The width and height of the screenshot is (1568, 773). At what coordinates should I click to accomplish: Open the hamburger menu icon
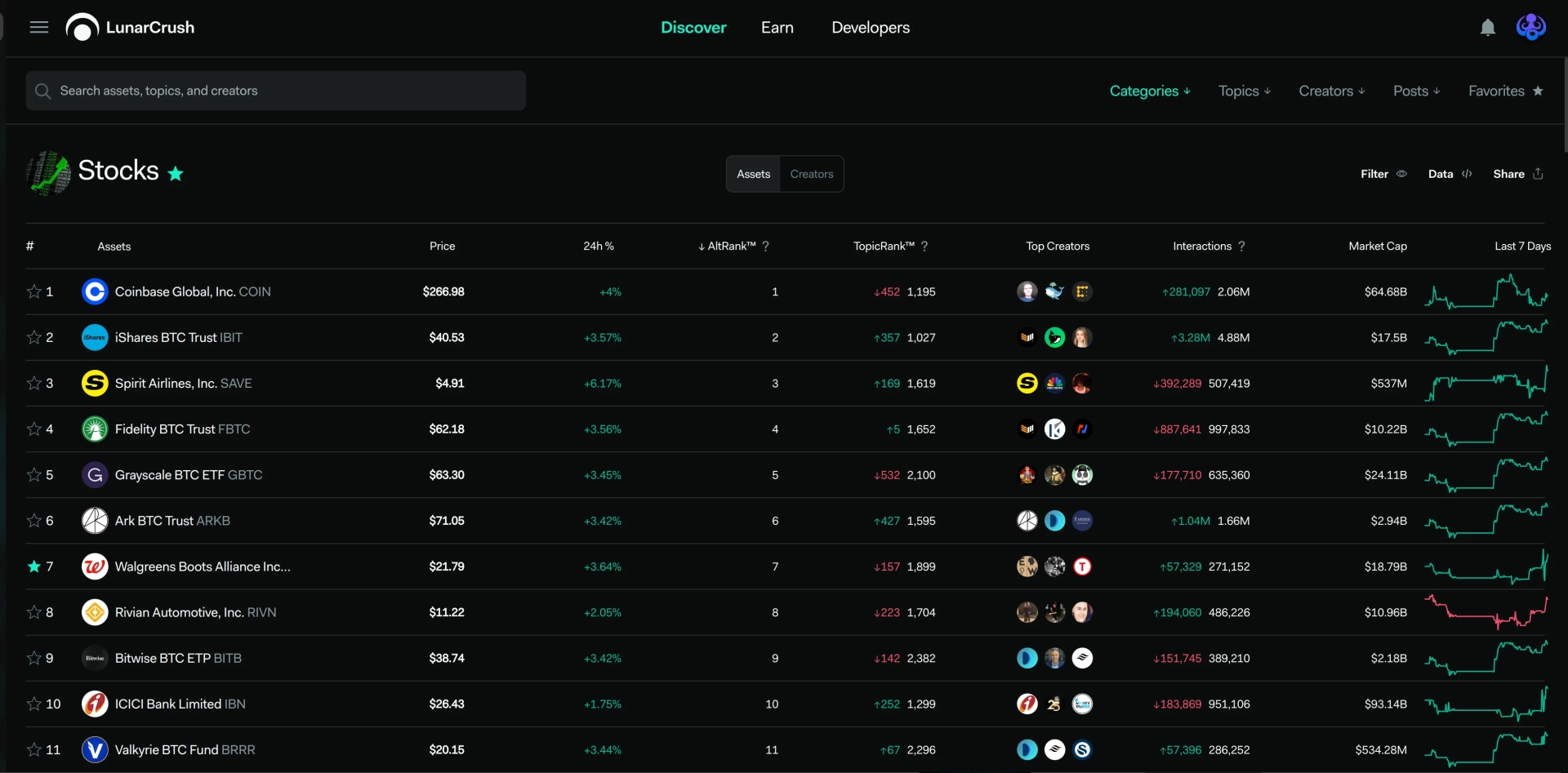(x=39, y=27)
